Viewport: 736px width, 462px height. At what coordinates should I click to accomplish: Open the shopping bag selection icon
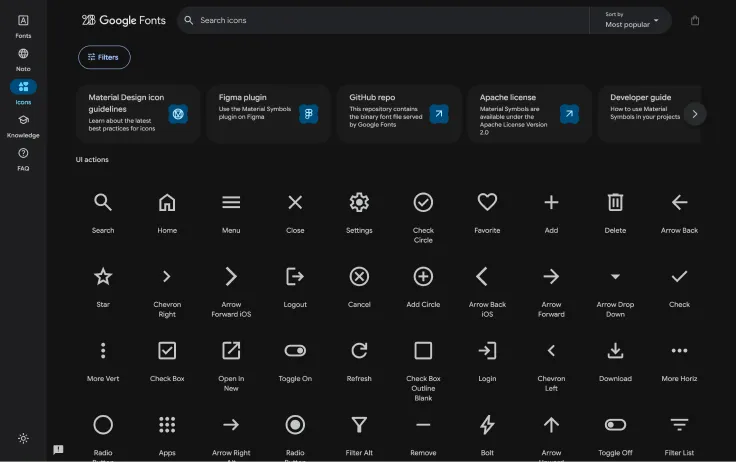pos(695,20)
